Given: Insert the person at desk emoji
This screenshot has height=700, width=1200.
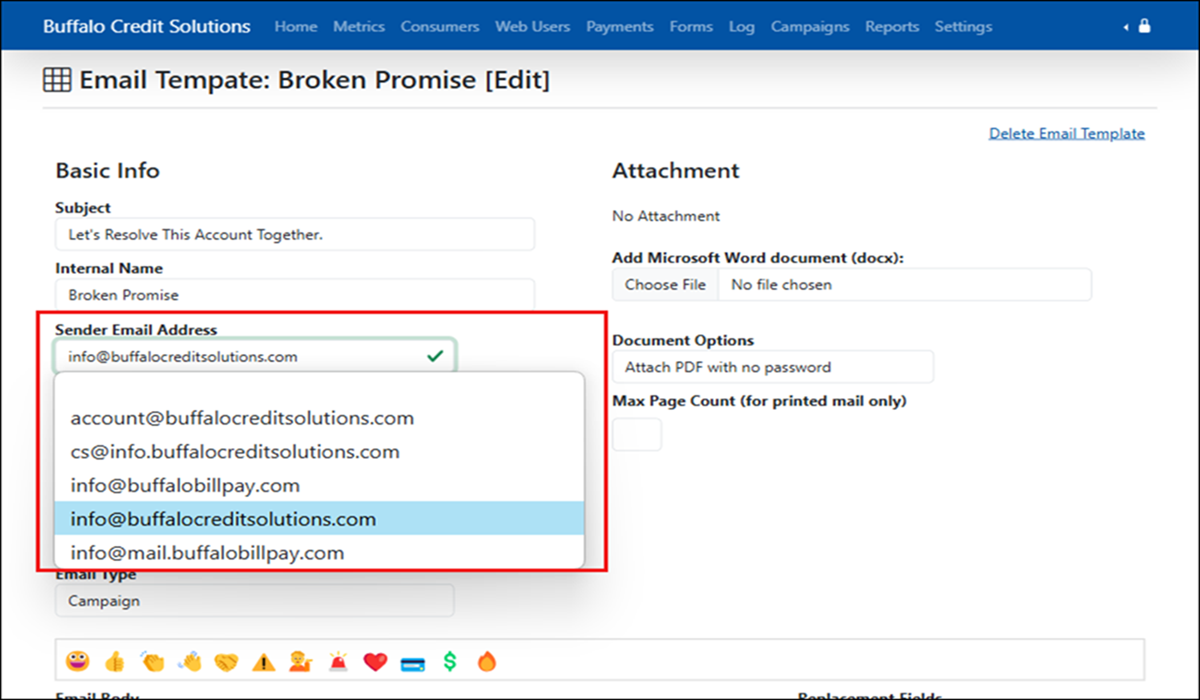Looking at the screenshot, I should point(300,661).
